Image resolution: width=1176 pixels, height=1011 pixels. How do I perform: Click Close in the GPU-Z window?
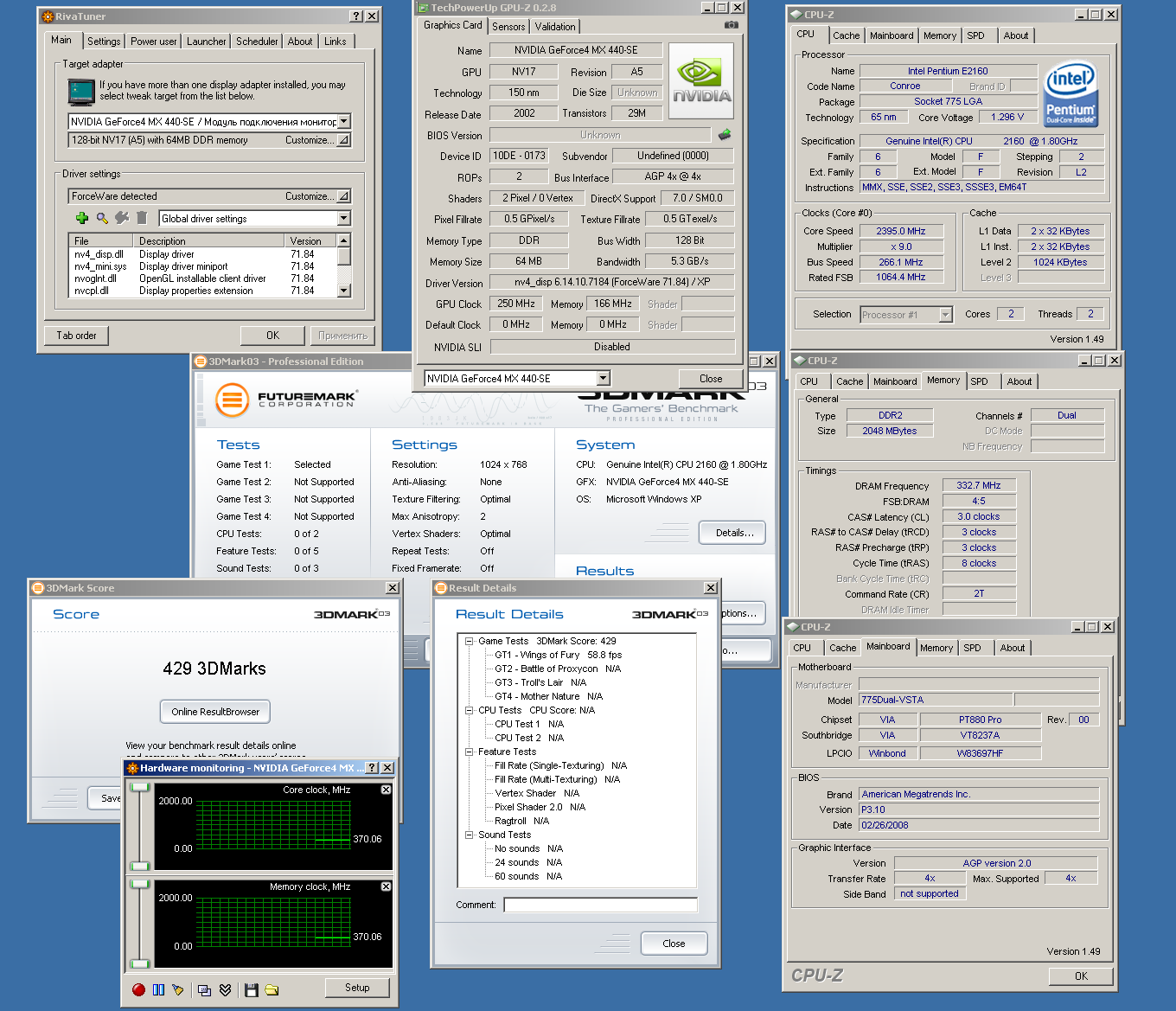tap(711, 379)
